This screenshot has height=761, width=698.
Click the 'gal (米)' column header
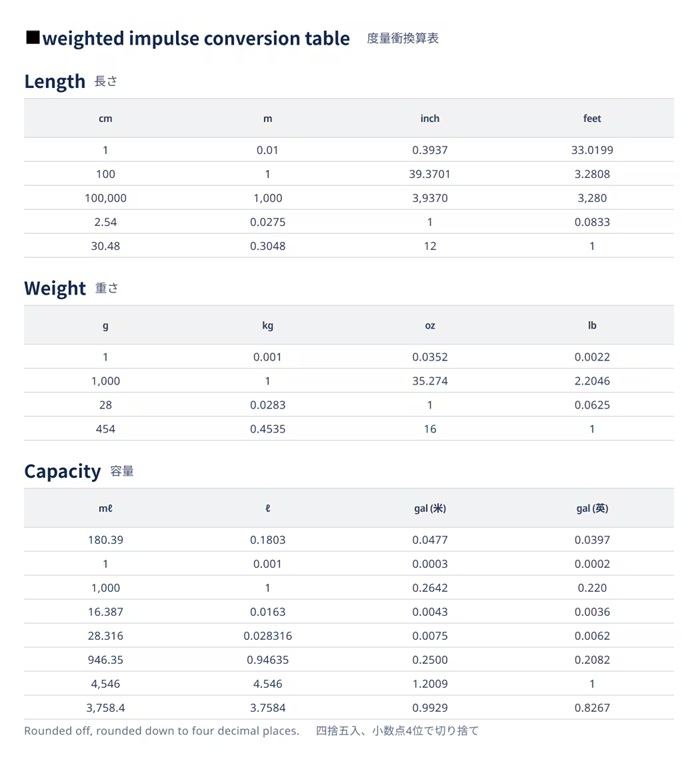pos(430,509)
